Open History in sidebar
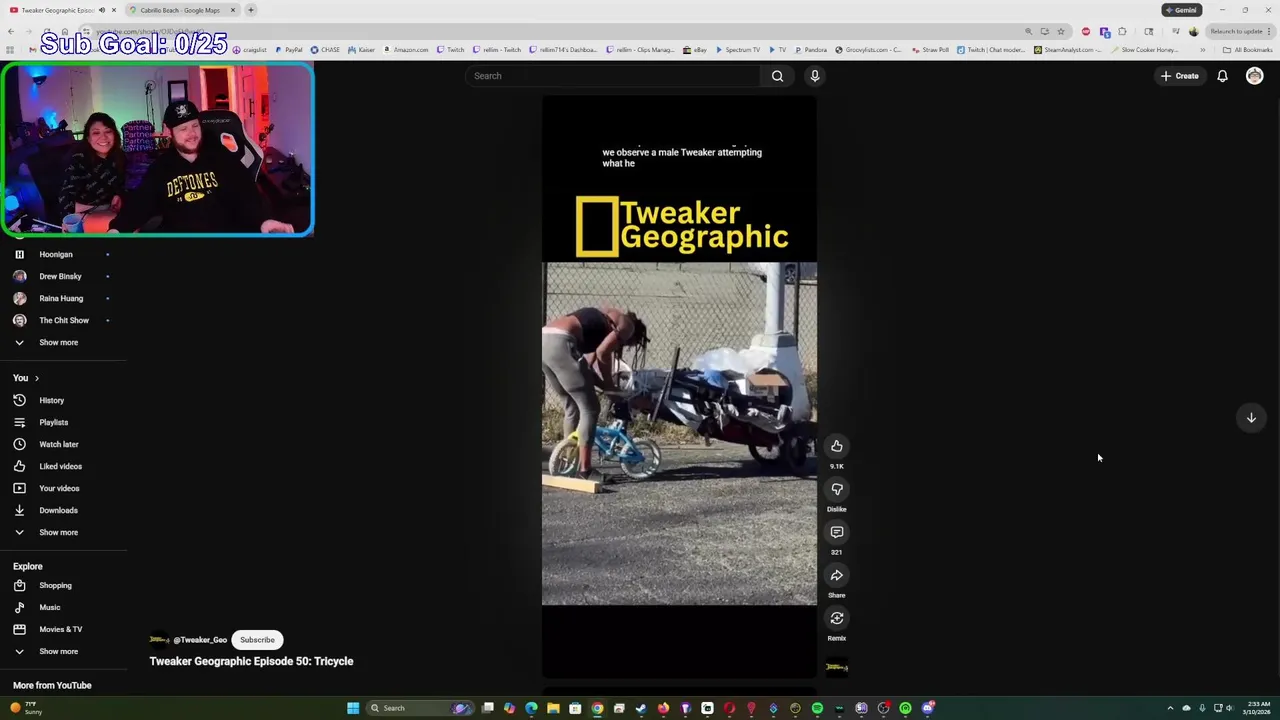Viewport: 1280px width, 720px height. point(51,400)
